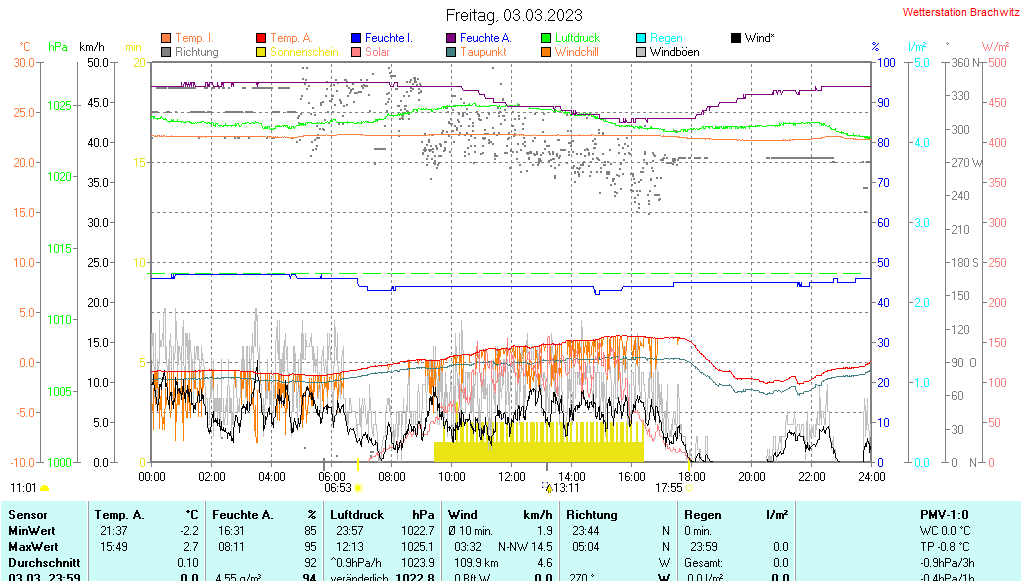Click the sun icon next to 11:01
1021x581 pixels.
45,488
